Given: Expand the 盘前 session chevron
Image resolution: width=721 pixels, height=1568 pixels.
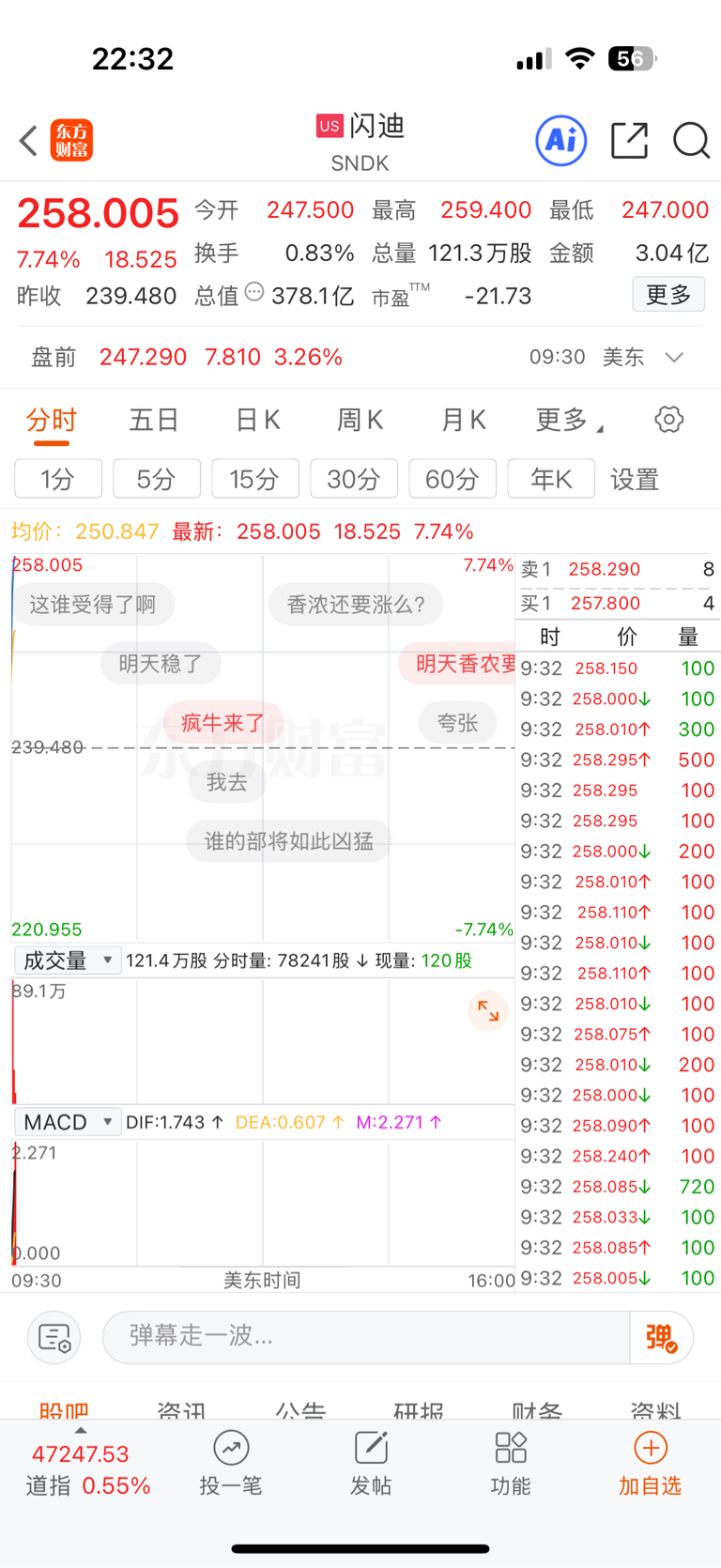Looking at the screenshot, I should [674, 358].
